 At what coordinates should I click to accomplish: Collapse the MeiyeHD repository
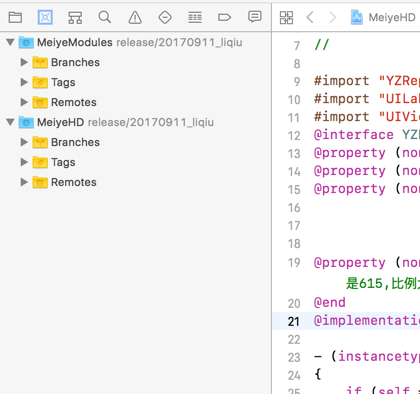pos(11,122)
